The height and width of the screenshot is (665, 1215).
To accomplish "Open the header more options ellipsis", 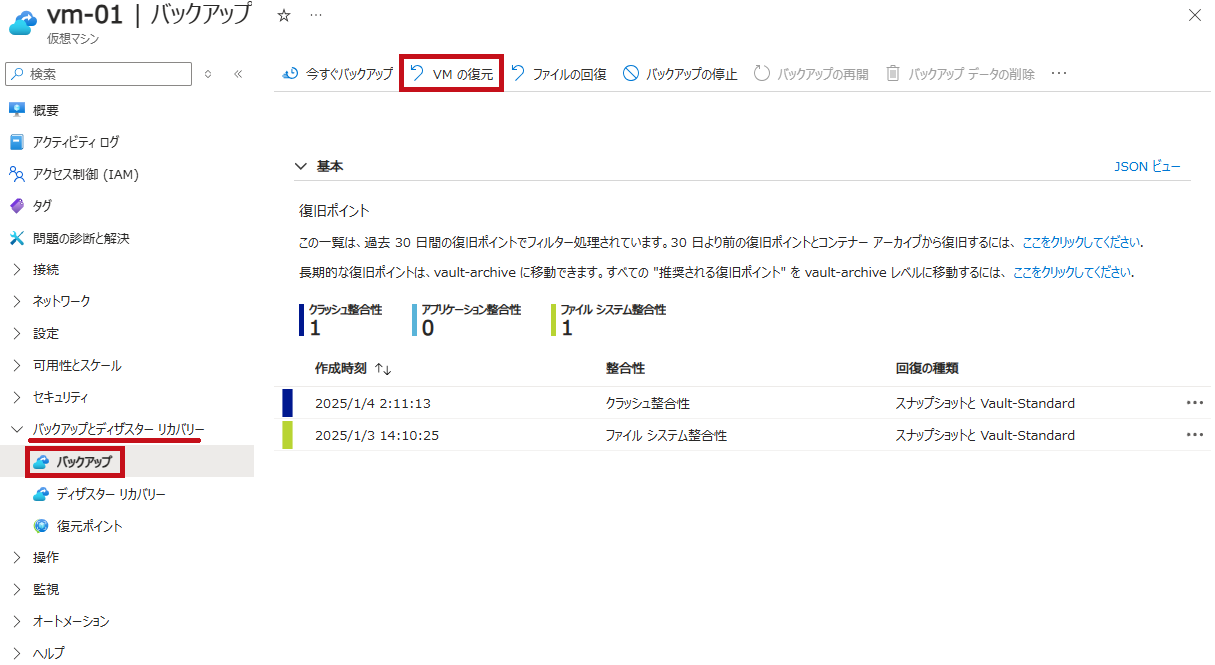I will (316, 15).
